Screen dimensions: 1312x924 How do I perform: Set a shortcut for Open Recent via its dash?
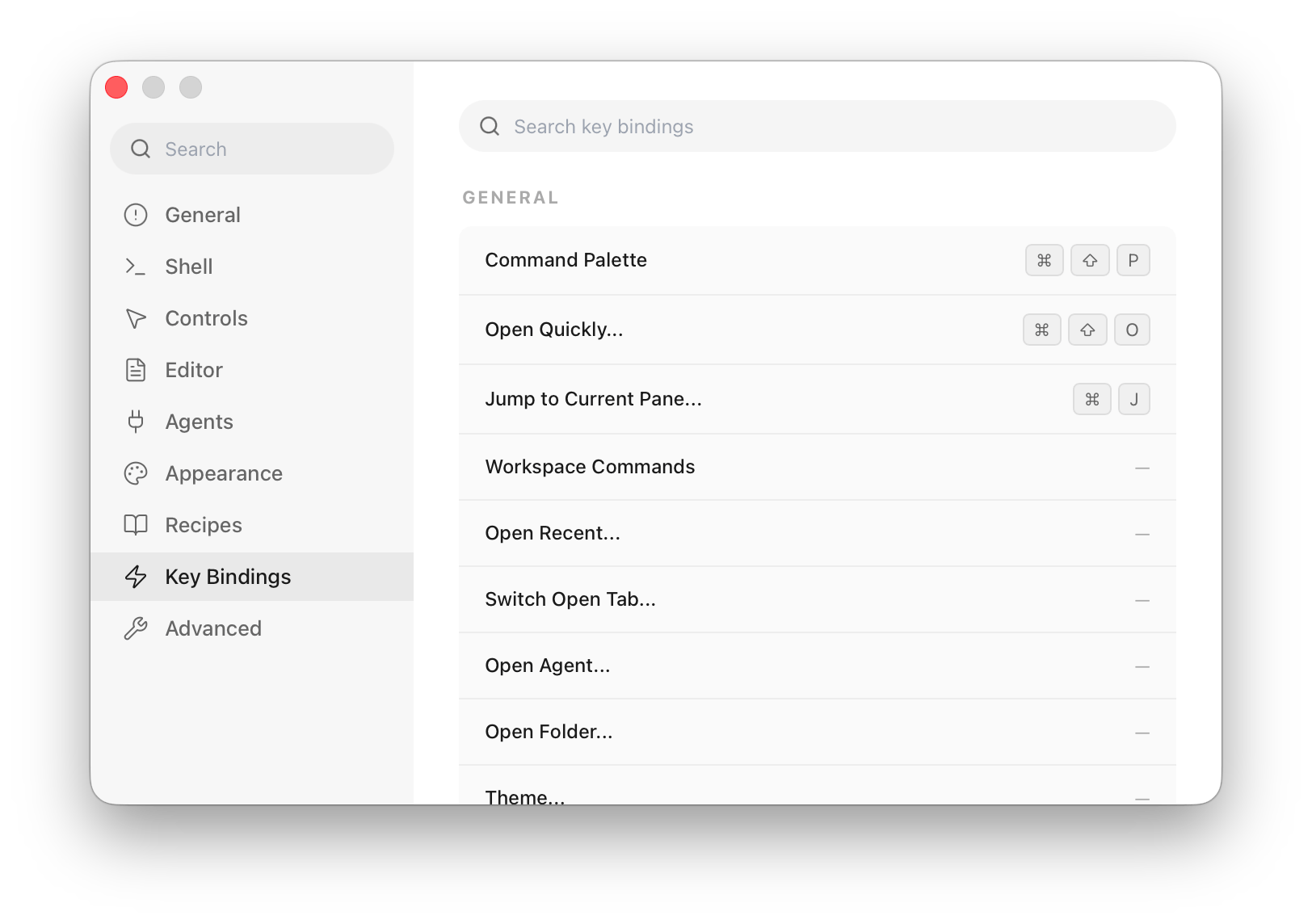(1142, 535)
